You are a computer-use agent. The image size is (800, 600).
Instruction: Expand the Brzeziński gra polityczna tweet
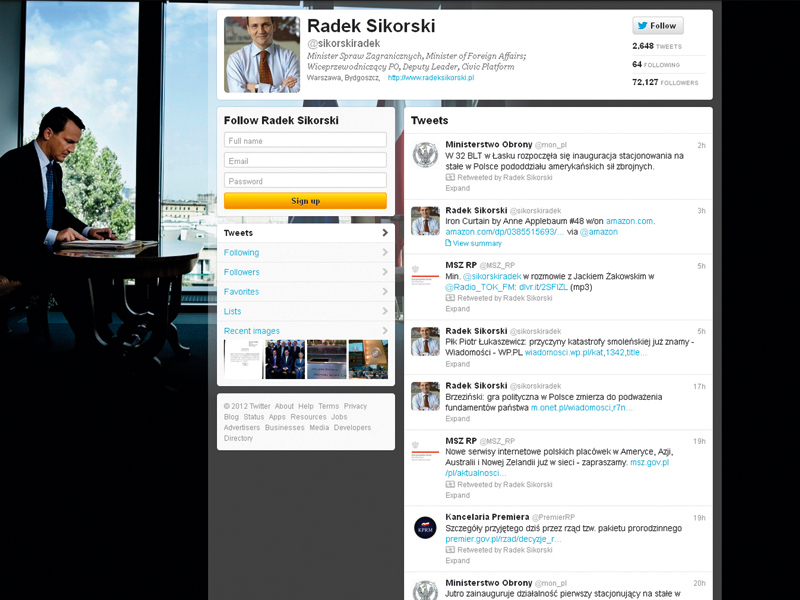pos(457,418)
